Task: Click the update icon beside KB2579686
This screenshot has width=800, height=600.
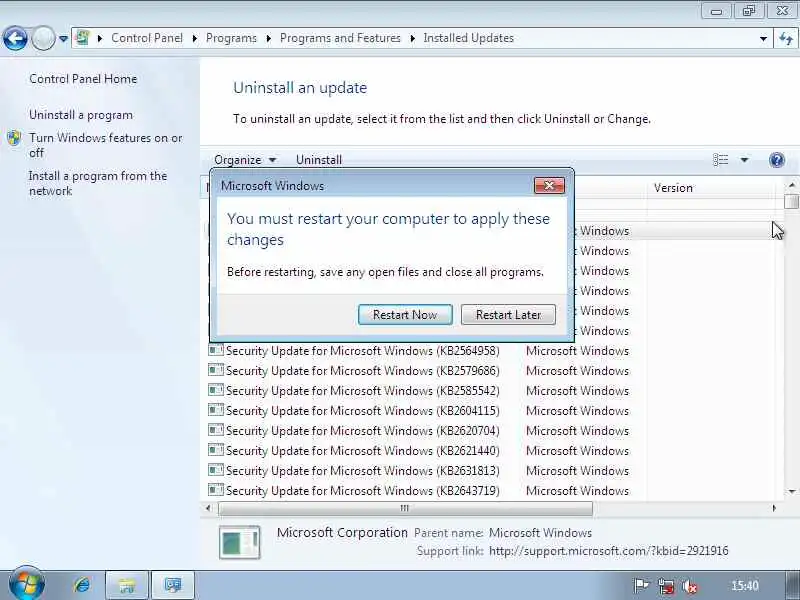Action: coord(216,370)
